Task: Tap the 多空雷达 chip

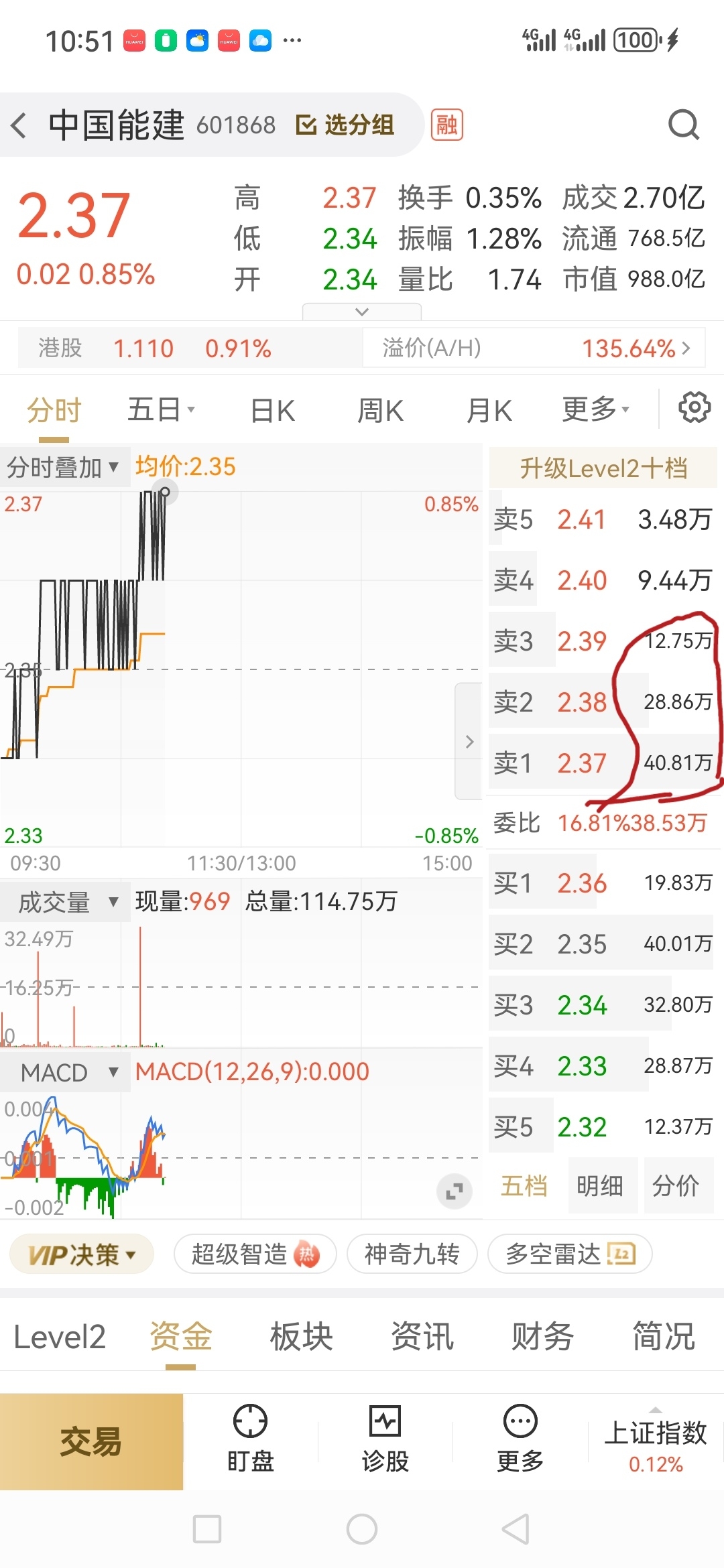Action: [x=569, y=1254]
